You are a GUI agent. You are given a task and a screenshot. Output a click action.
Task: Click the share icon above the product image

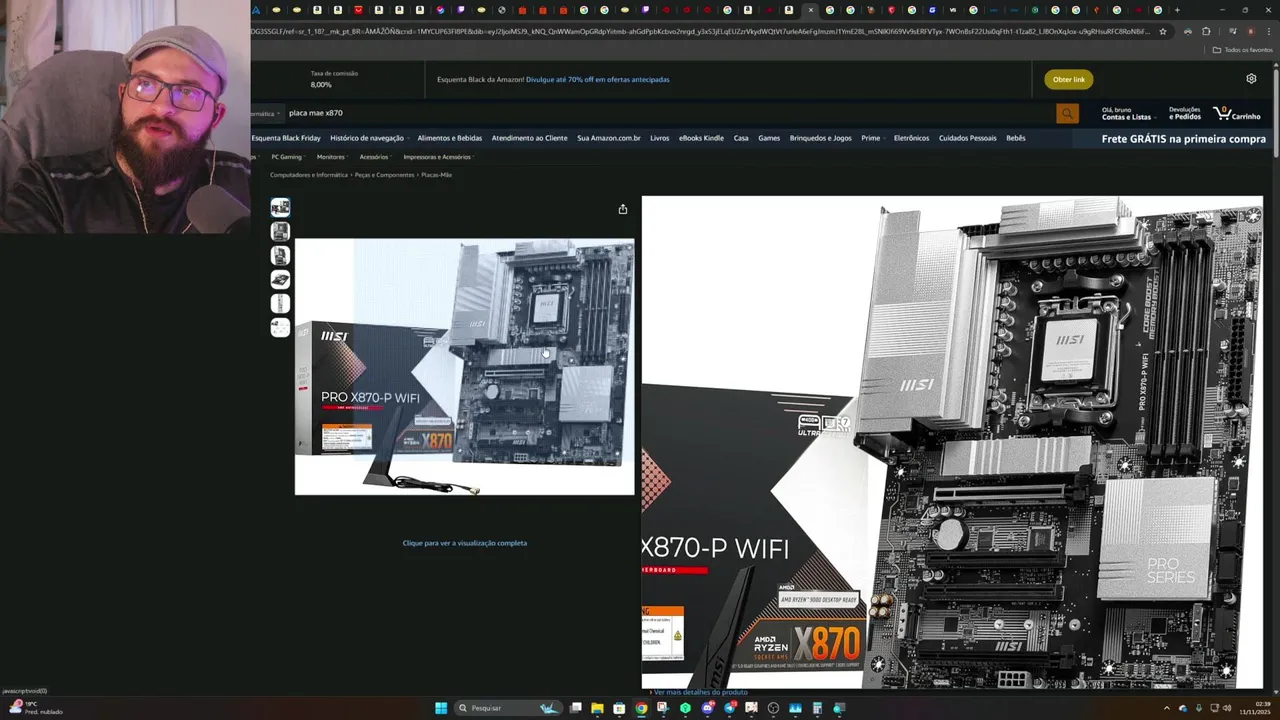pos(622,209)
